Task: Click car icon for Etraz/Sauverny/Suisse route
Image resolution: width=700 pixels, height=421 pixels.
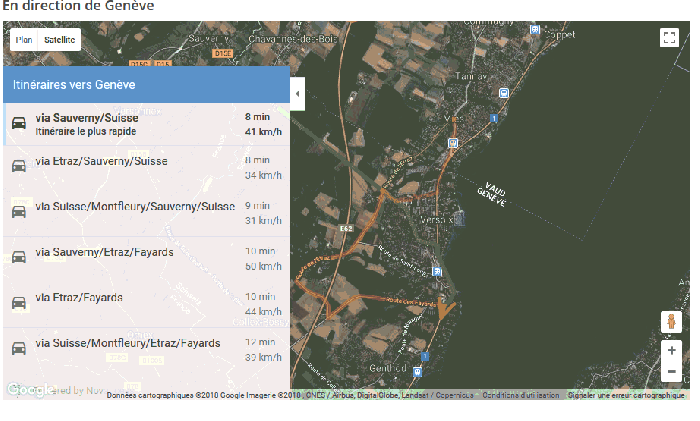Action: [x=19, y=167]
